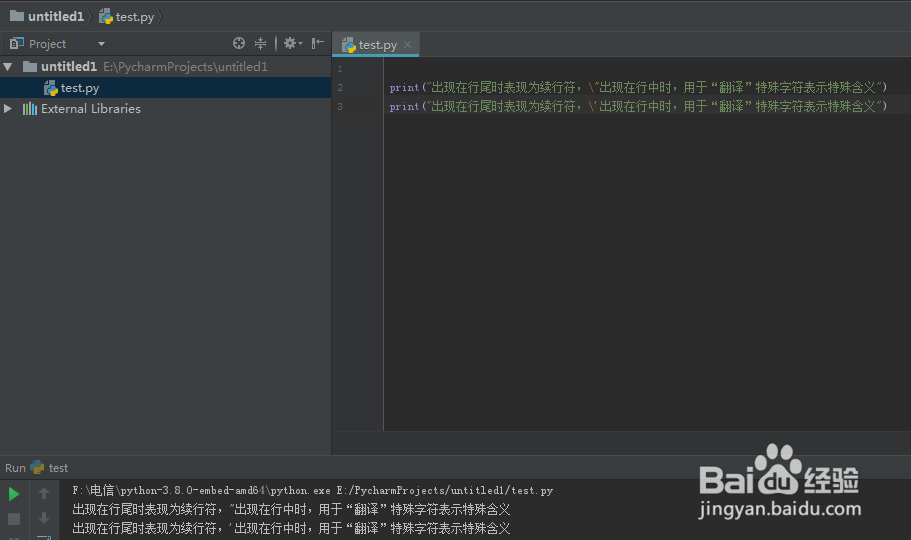
Task: Open the Project view selector dropdown
Action: click(101, 44)
